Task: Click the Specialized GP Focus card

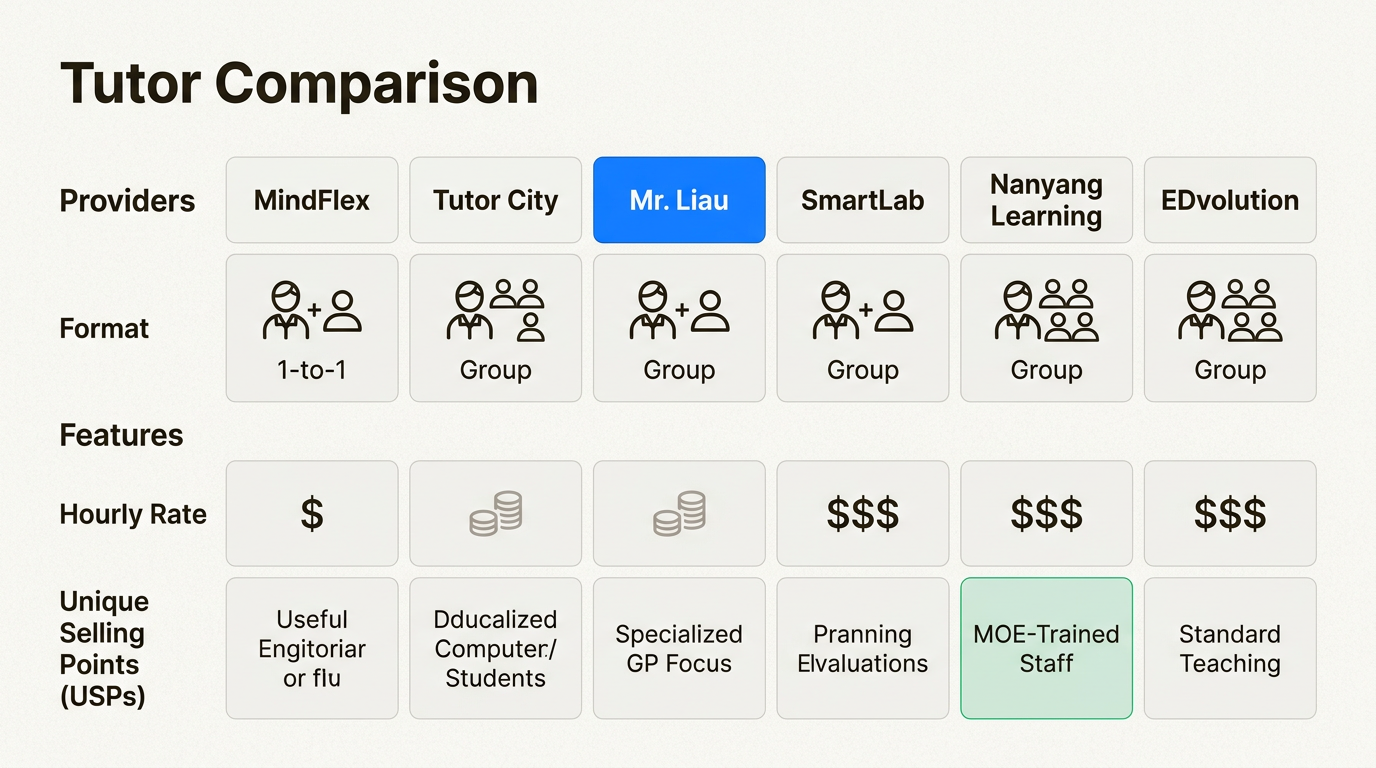Action: [679, 648]
